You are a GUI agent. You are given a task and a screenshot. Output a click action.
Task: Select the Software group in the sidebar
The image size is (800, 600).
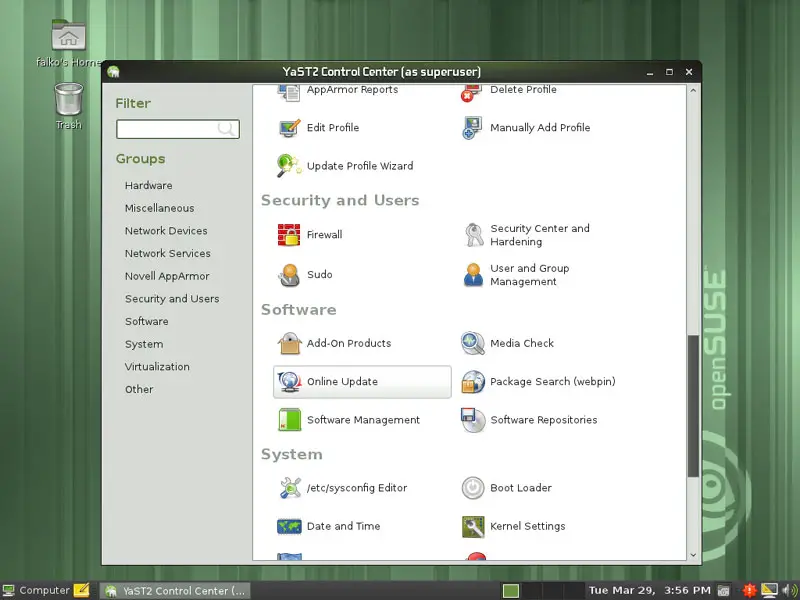pos(147,321)
